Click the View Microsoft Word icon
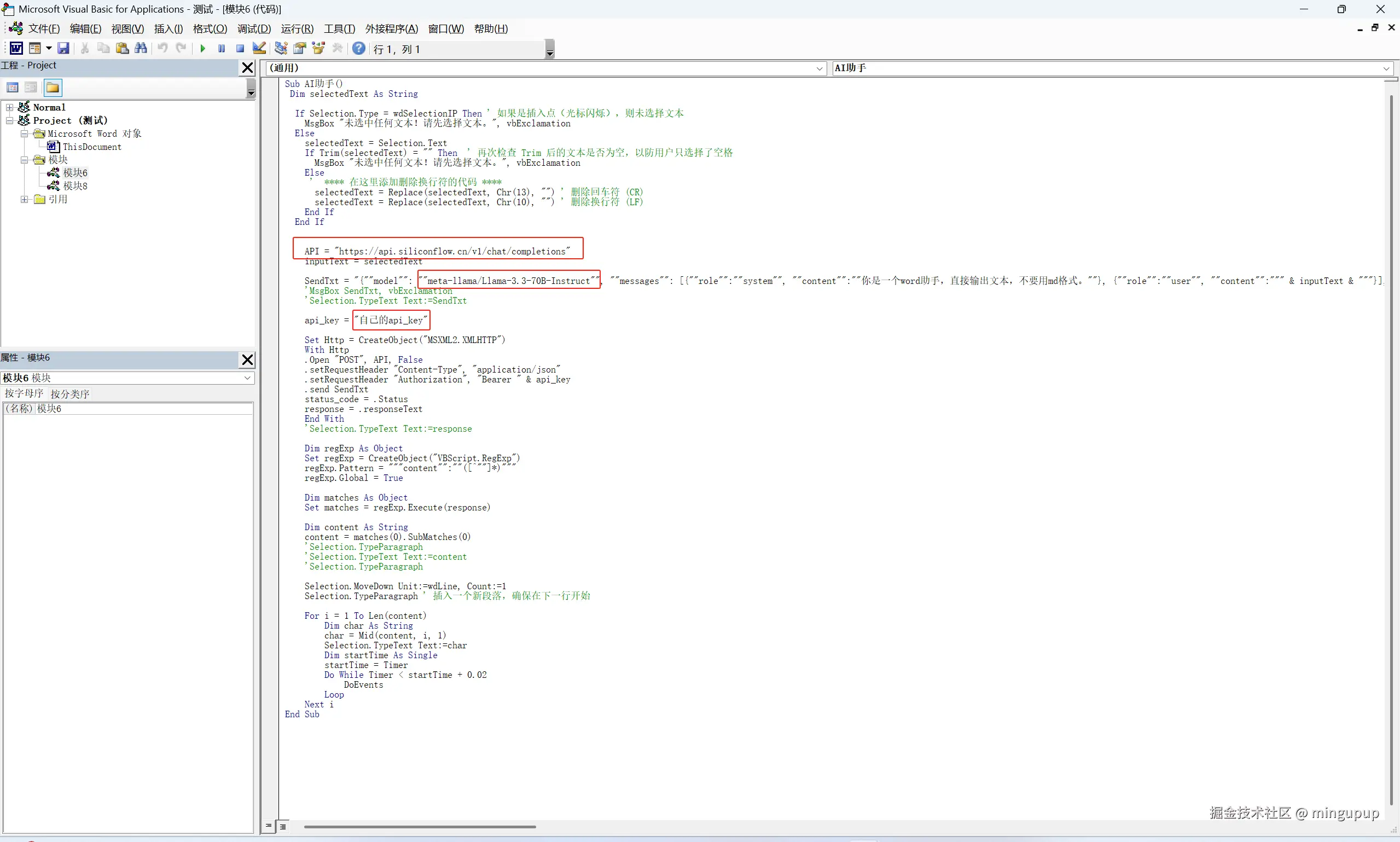The width and height of the screenshot is (1400, 842). [x=16, y=49]
